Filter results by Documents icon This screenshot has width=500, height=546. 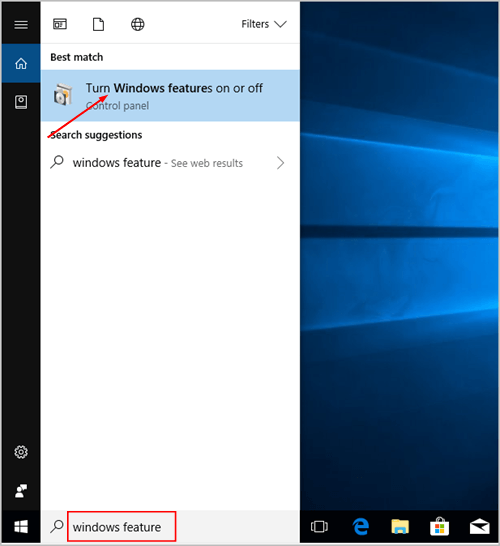99,24
